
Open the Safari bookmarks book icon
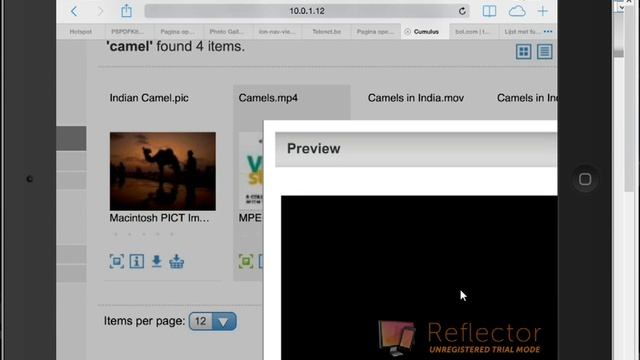click(489, 11)
